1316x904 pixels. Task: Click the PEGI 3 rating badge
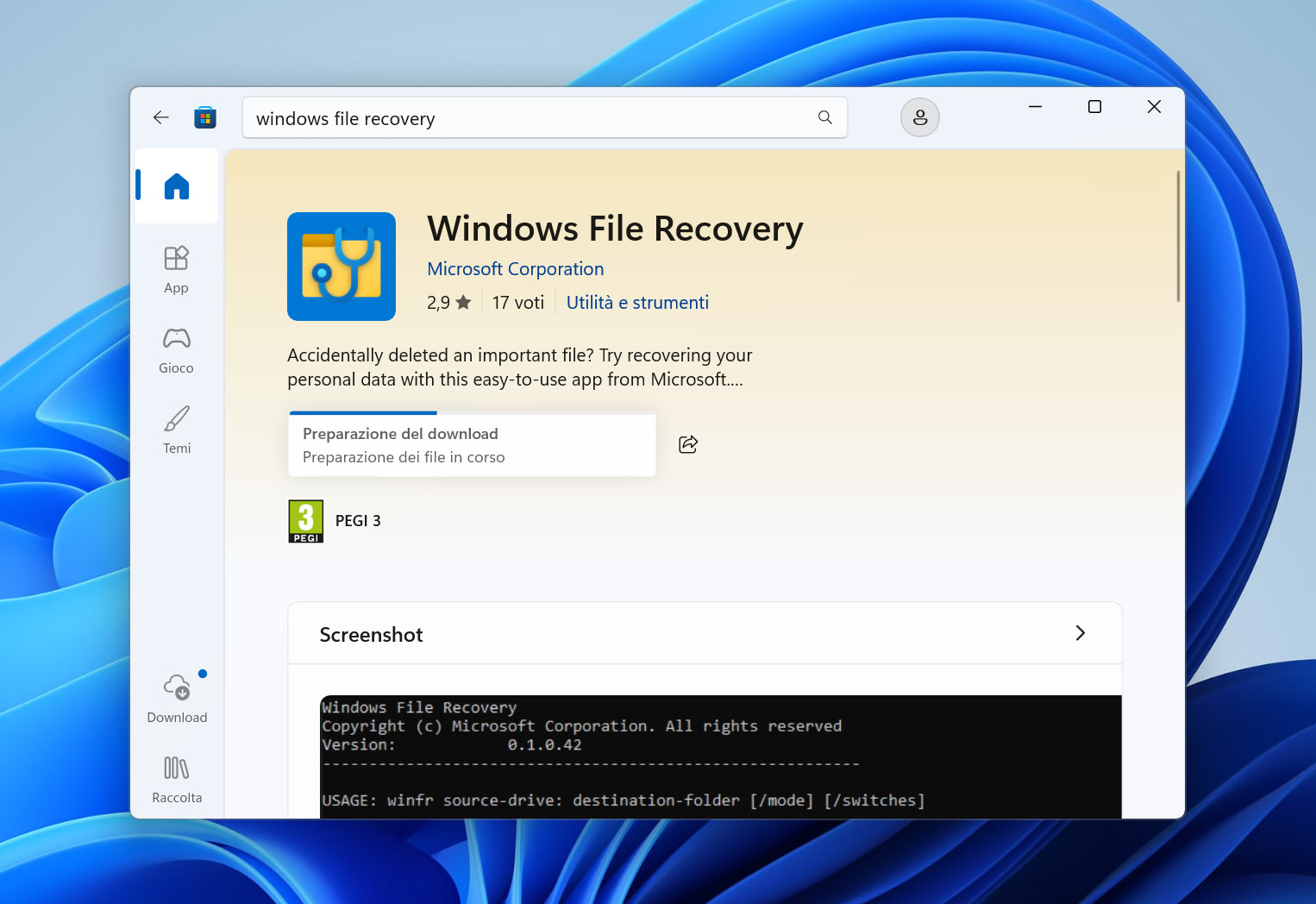point(306,521)
